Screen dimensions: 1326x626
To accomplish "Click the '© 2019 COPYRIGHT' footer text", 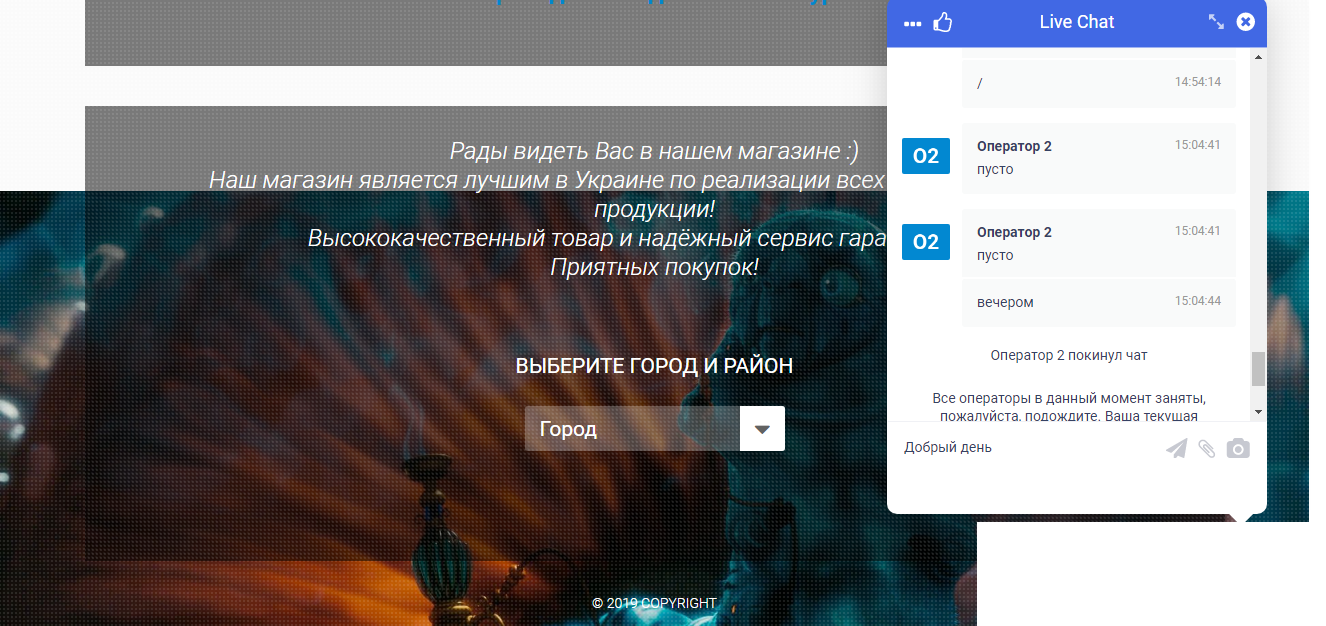I will [654, 603].
